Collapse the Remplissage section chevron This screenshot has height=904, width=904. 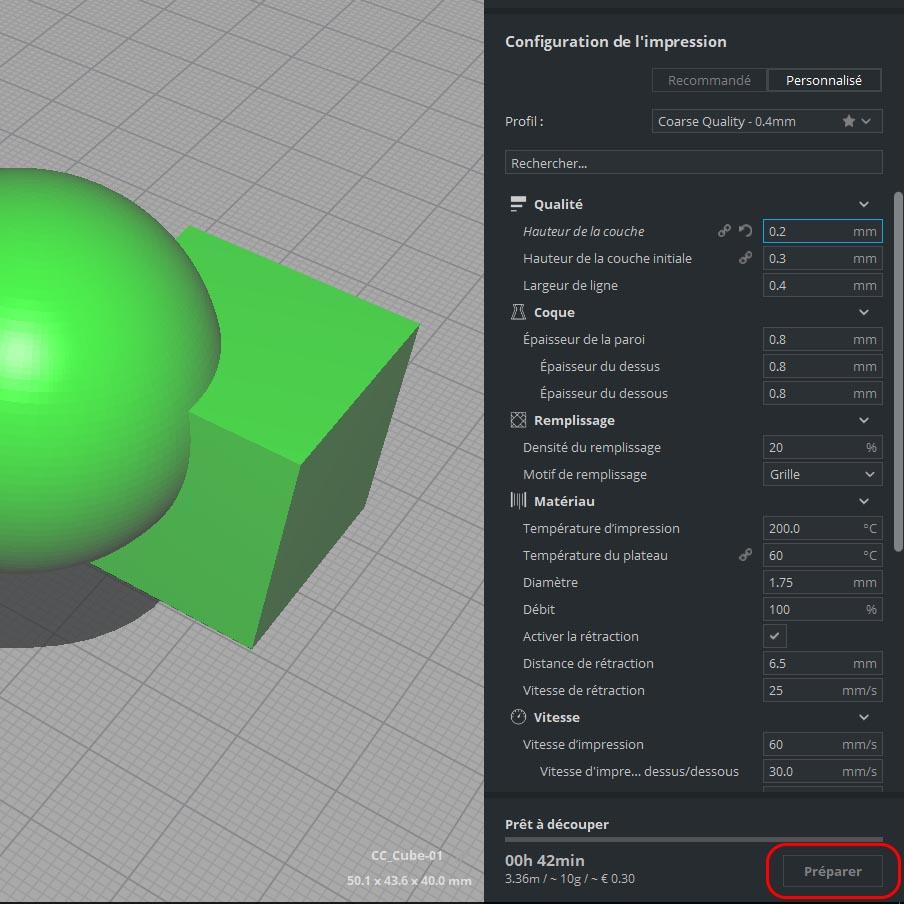tap(864, 420)
